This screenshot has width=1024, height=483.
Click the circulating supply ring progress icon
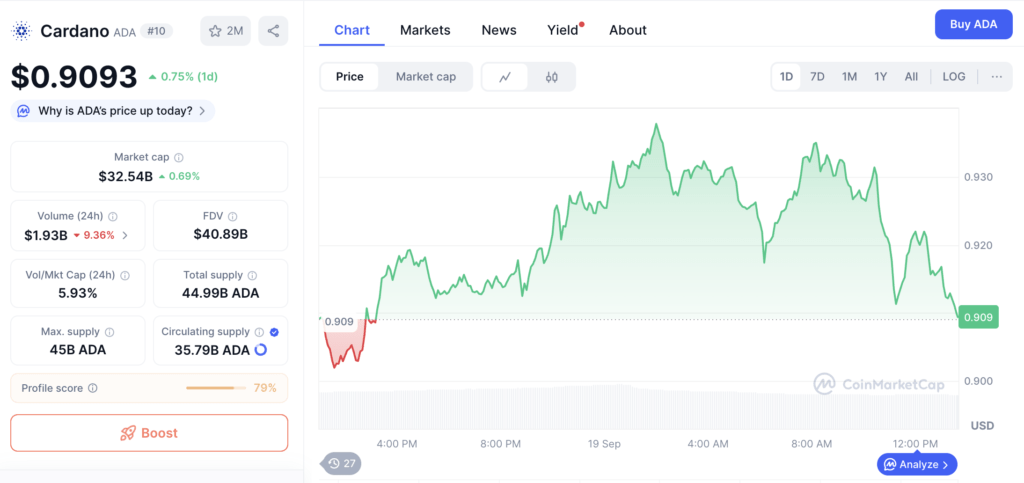tap(261, 350)
